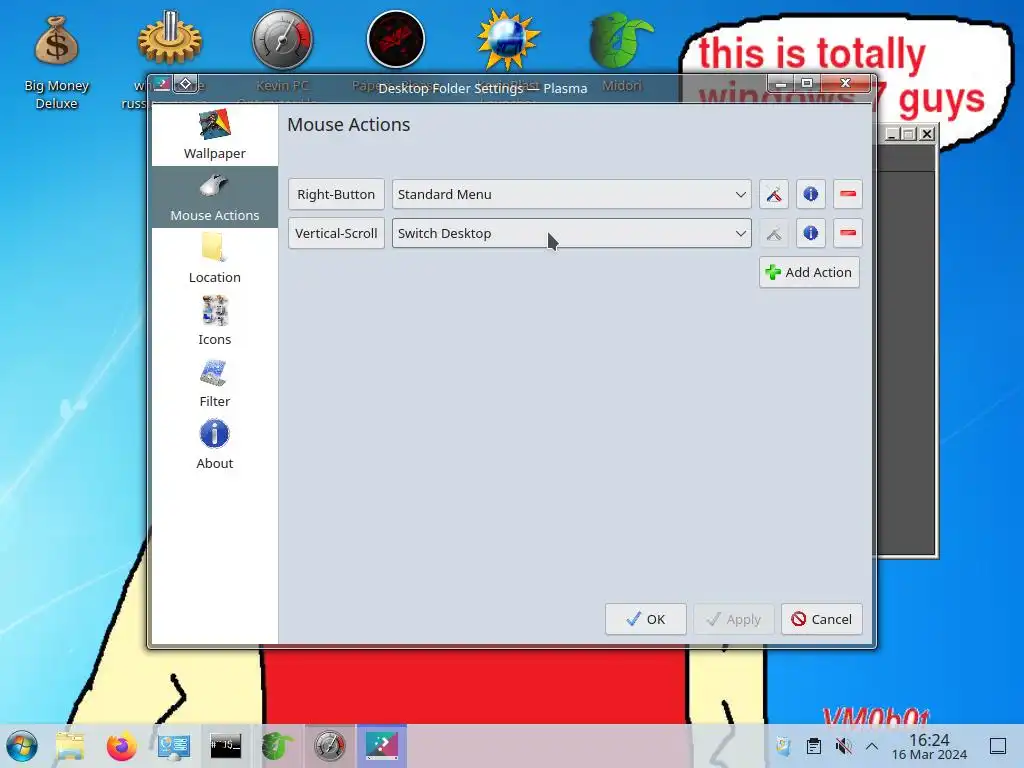Cancel the Desktop Folder Settings dialog
The image size is (1024, 768).
click(822, 619)
